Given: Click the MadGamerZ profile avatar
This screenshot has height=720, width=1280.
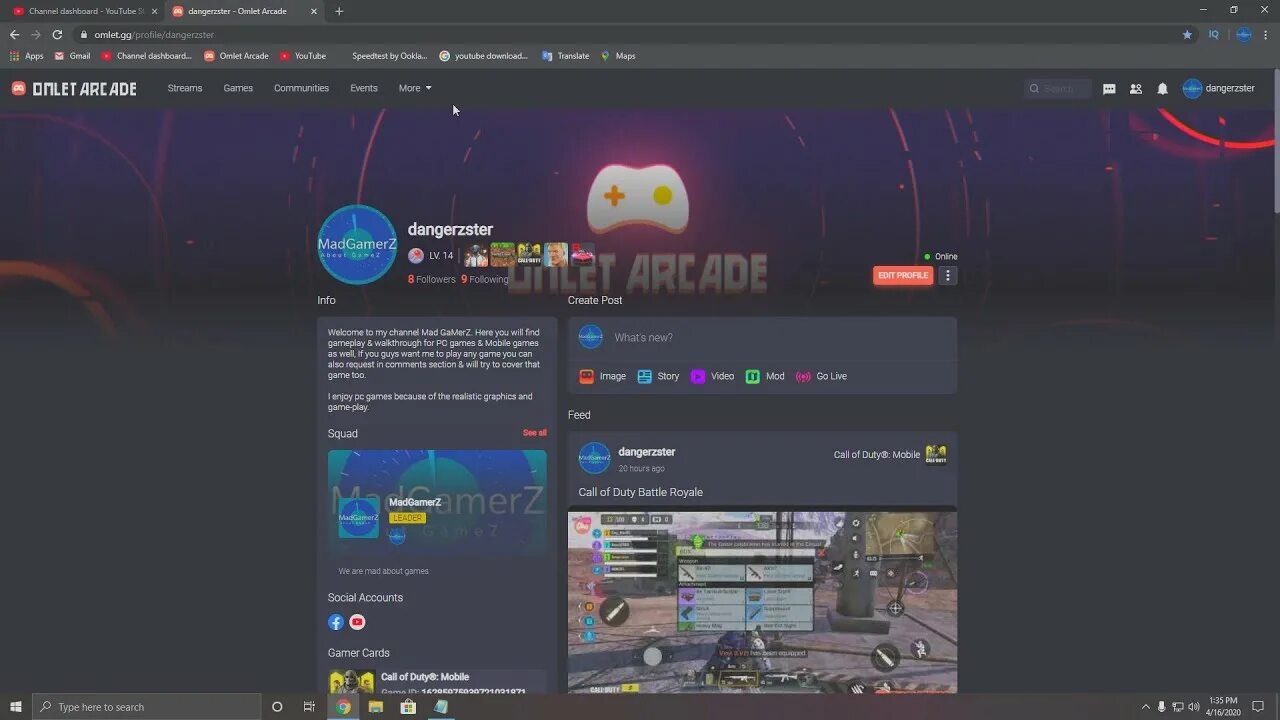Looking at the screenshot, I should [357, 244].
